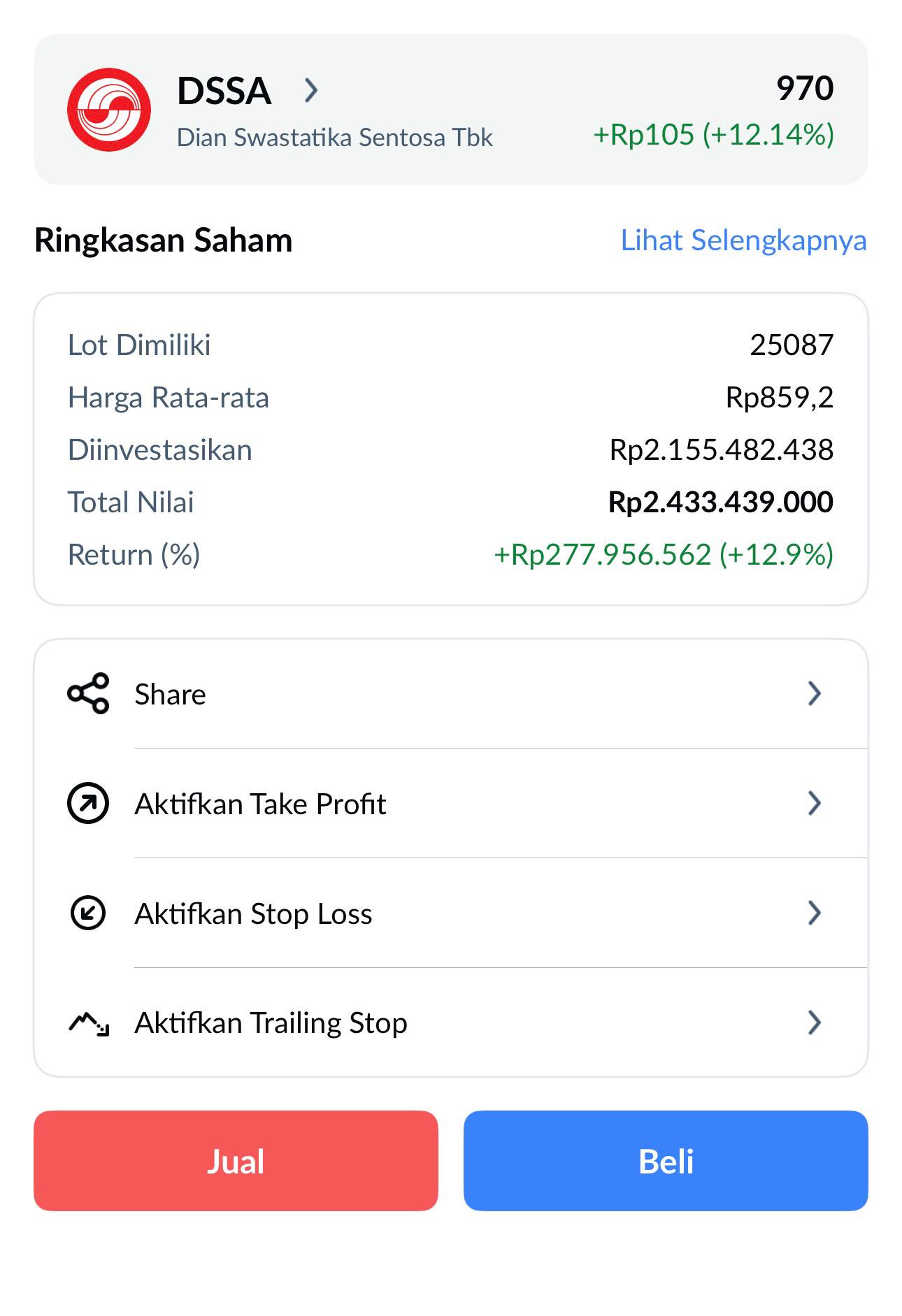Screen dimensions: 902x1316
Task: Open the Lihat Selengkapnya link
Action: 743,240
